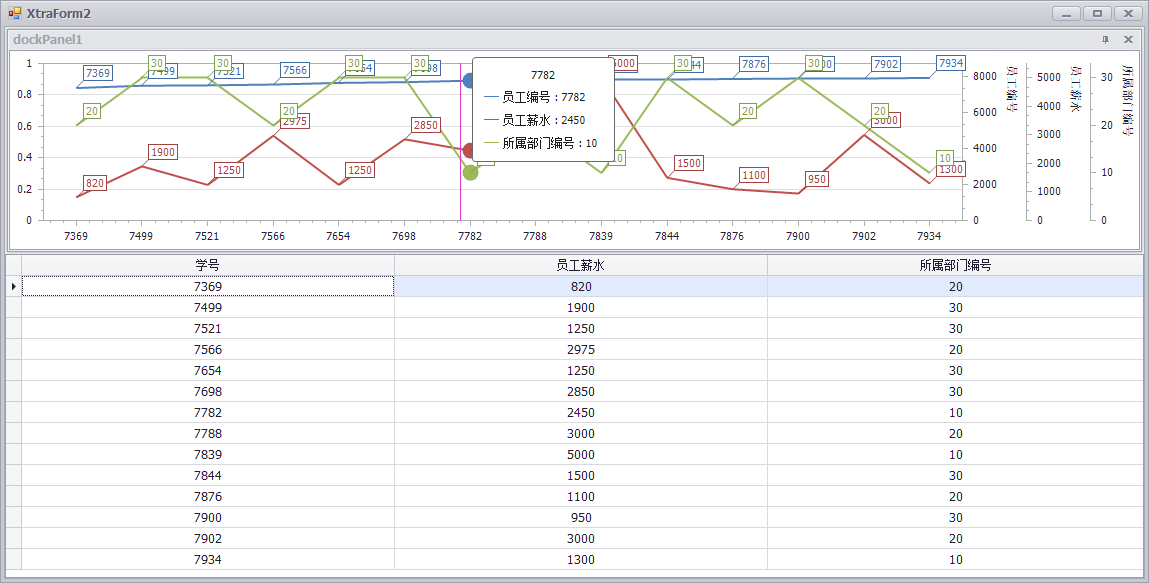Click the salary cell 1300
This screenshot has height=583, width=1149.
pos(581,560)
